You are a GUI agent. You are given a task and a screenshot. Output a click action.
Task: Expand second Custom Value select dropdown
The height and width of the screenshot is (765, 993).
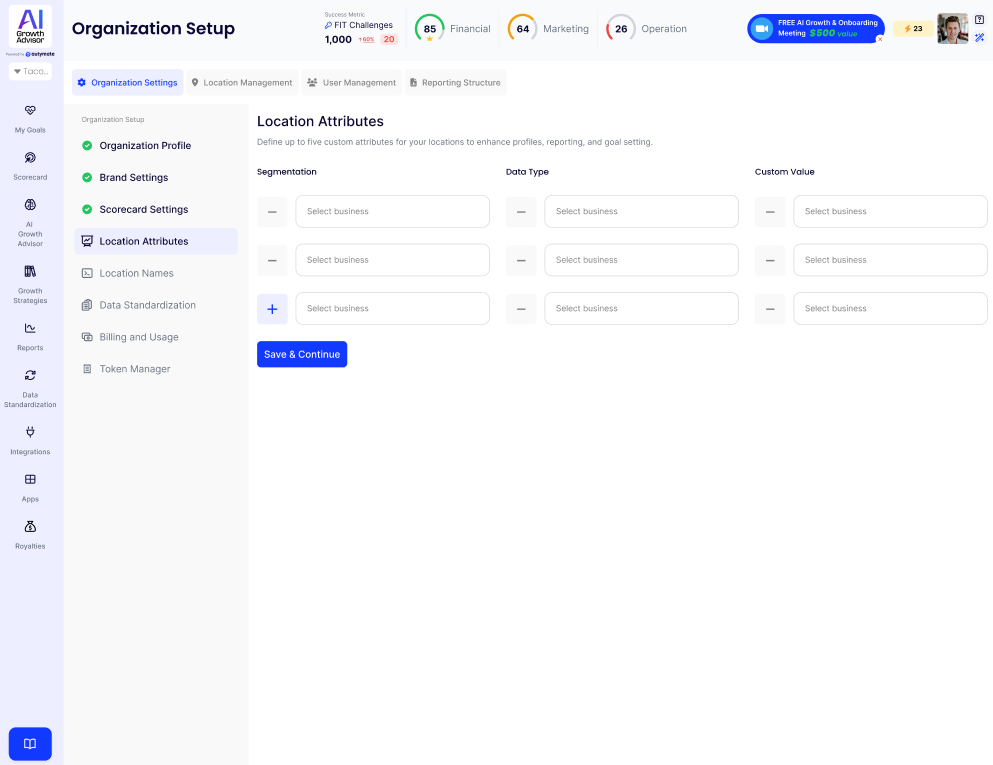pyautogui.click(x=890, y=260)
